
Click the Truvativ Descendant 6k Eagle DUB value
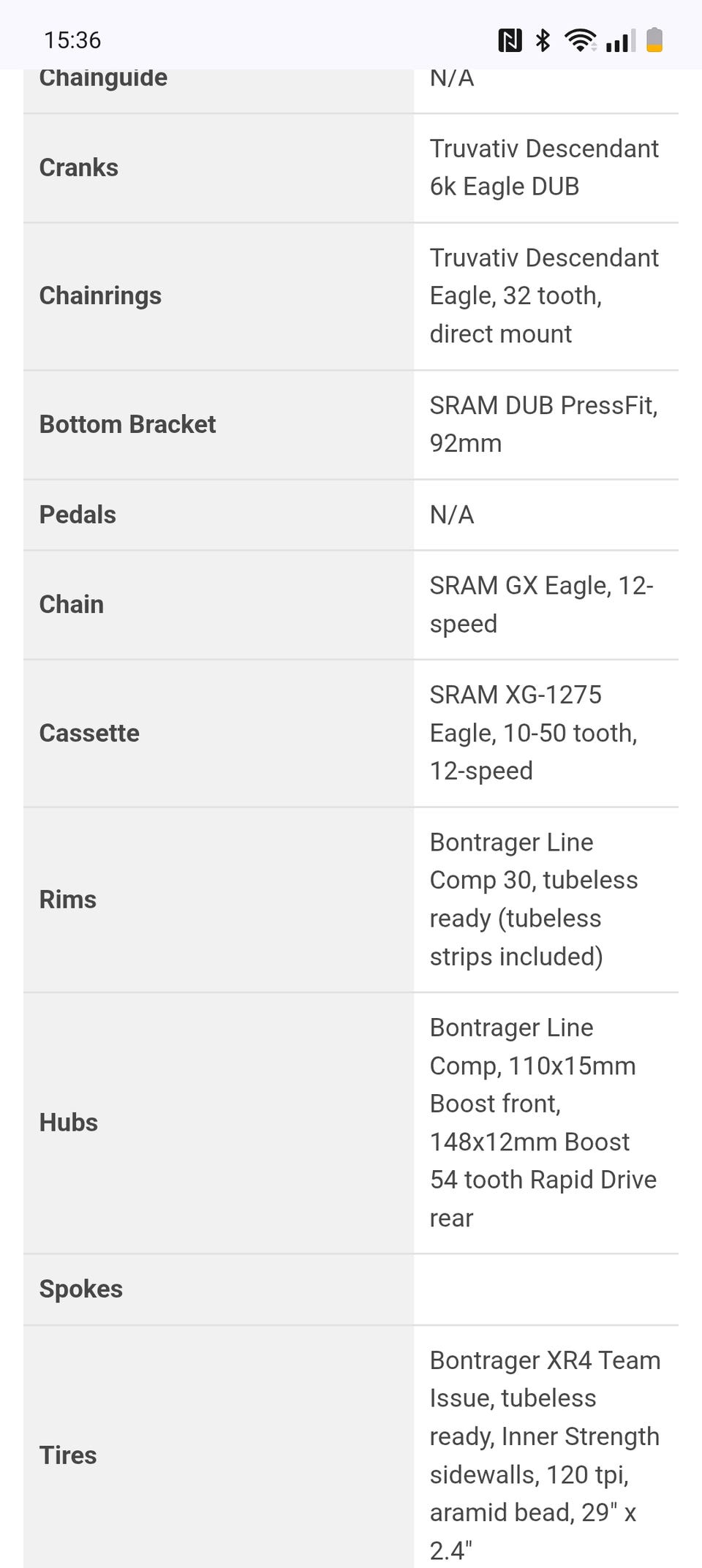tap(544, 167)
